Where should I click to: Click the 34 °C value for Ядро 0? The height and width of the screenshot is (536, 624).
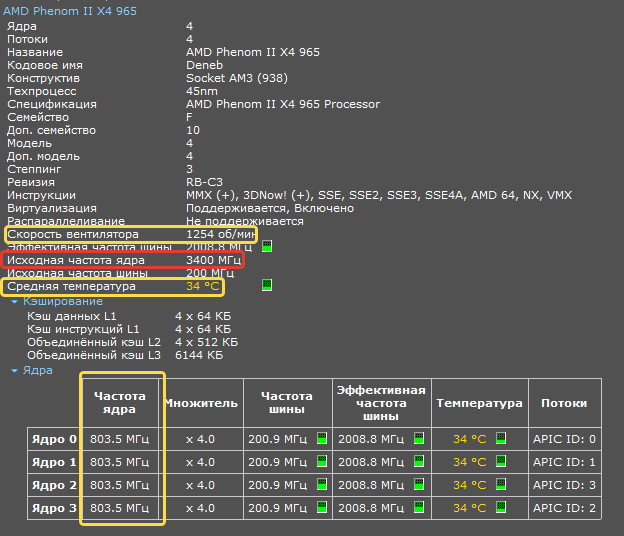[470, 439]
